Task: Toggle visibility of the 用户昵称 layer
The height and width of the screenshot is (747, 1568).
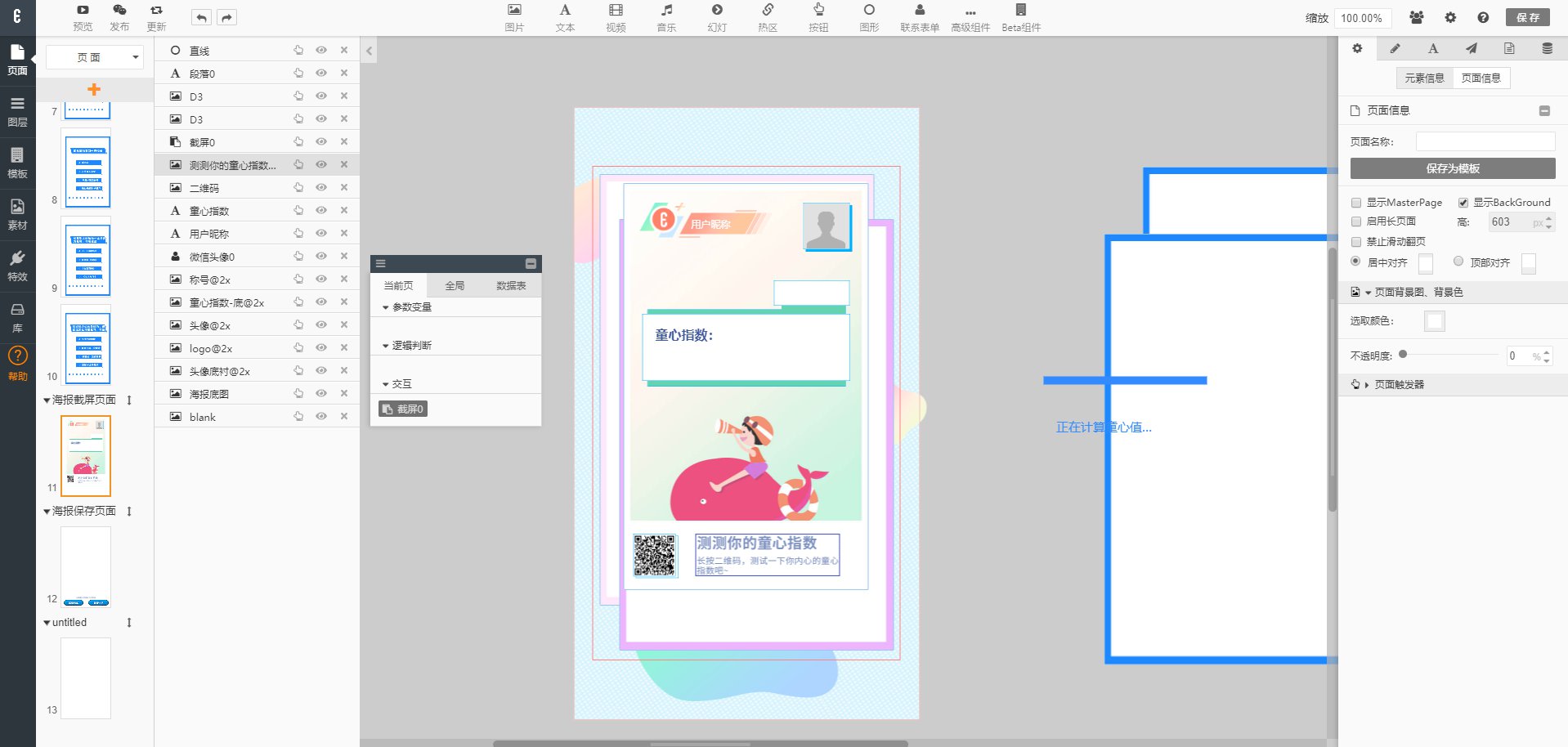Action: (x=321, y=233)
